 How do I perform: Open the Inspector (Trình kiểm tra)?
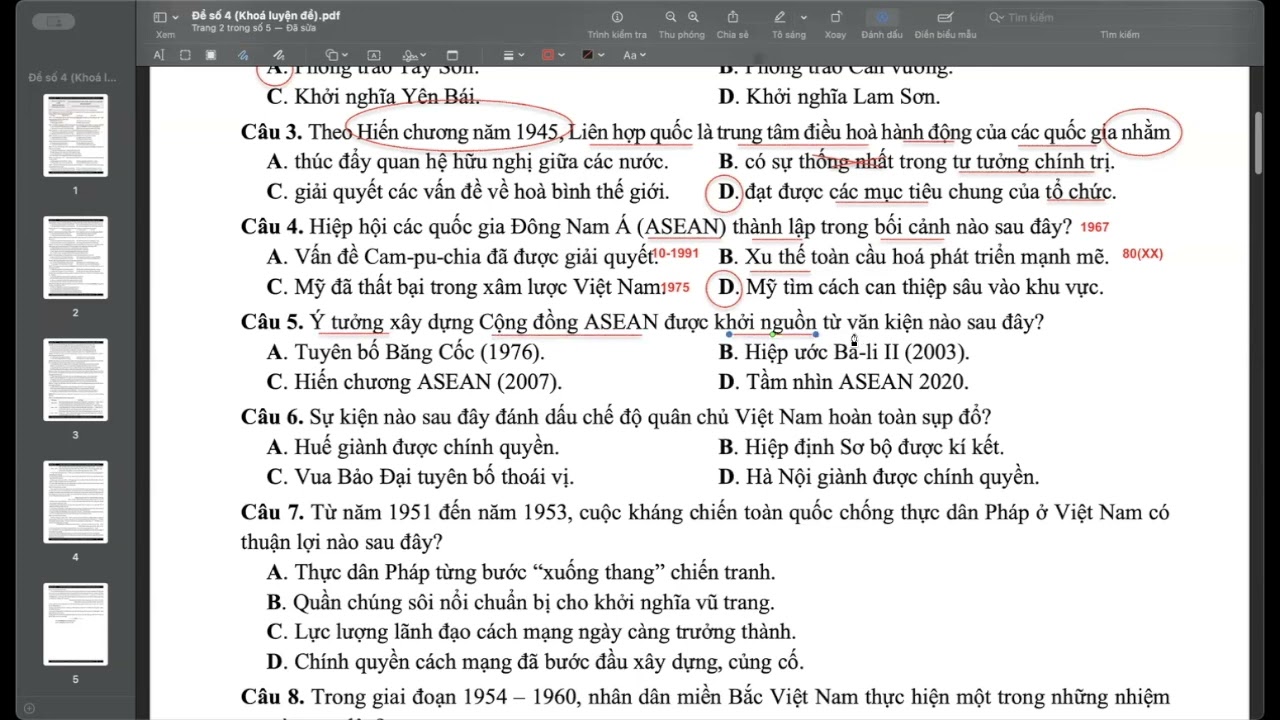pos(617,17)
